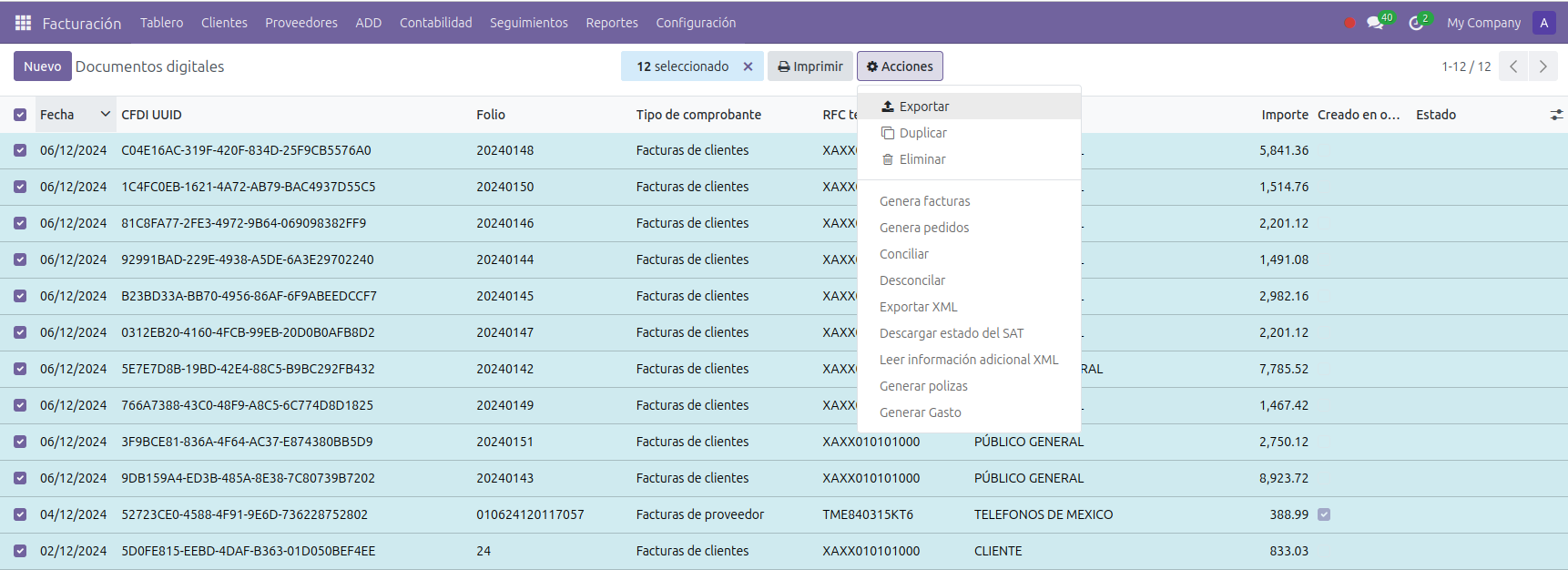Click the Imprimir button
Viewport: 1568px width, 570px height.
click(809, 66)
